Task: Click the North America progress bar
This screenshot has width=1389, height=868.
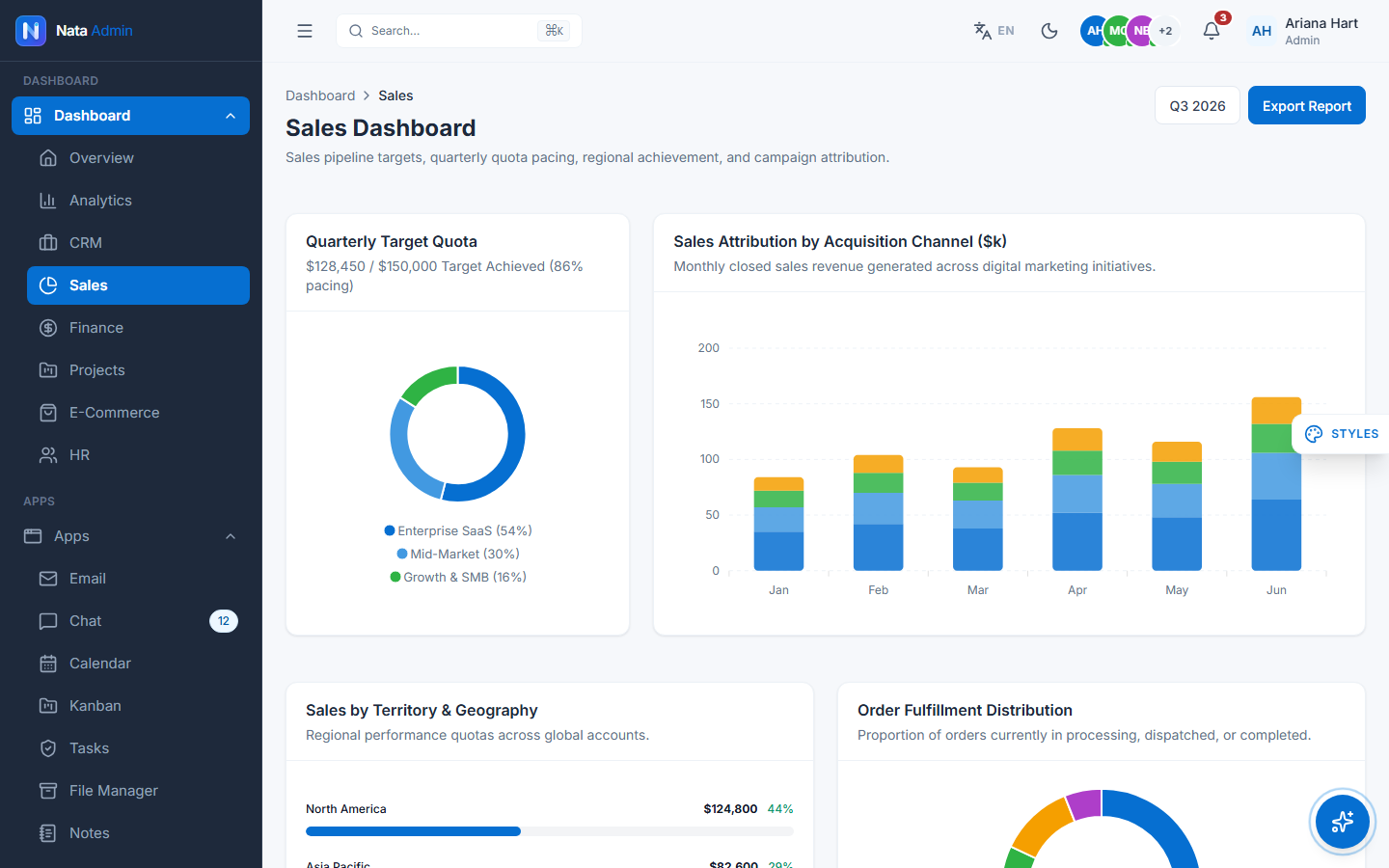Action: [550, 831]
